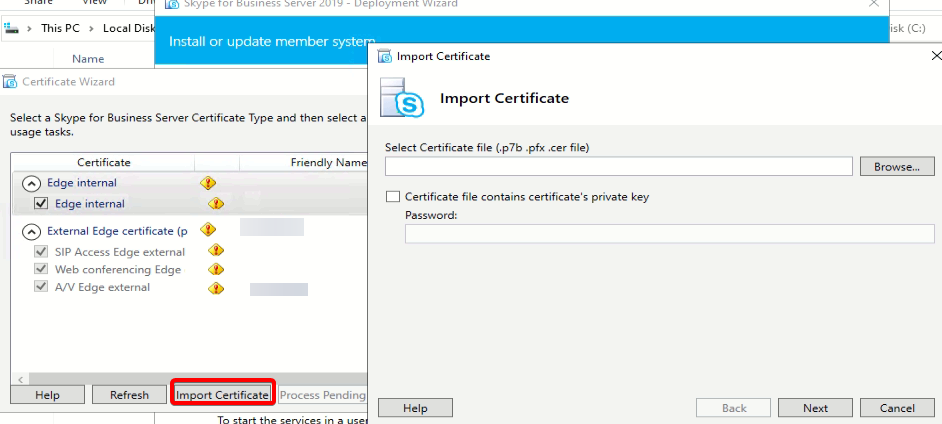Click warning icon beside Edge internal group
Viewport: 942px width, 424px height.
[x=208, y=183]
